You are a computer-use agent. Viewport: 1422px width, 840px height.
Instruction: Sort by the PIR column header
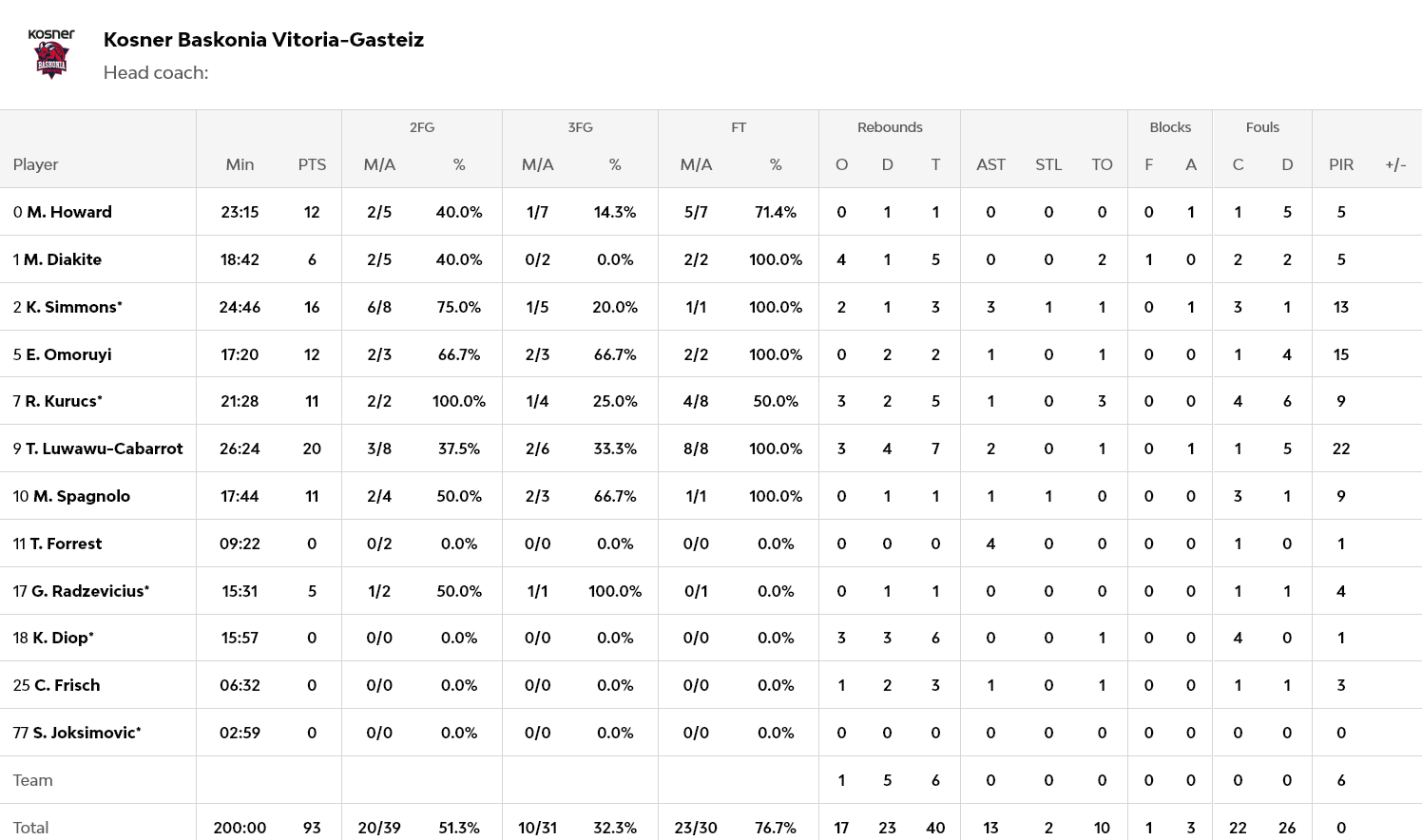pyautogui.click(x=1340, y=164)
